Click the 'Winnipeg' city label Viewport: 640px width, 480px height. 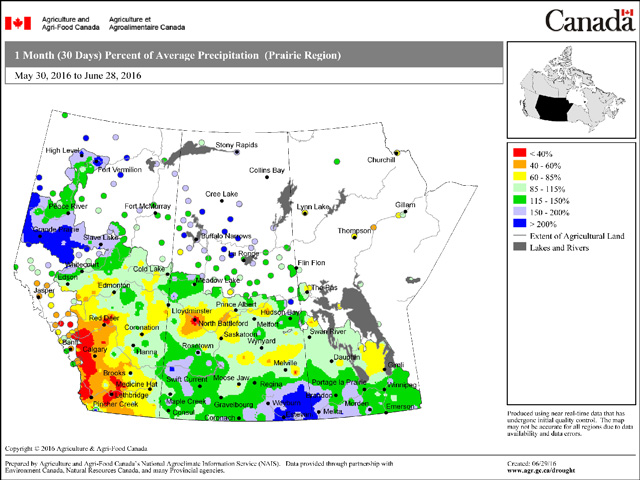click(402, 385)
